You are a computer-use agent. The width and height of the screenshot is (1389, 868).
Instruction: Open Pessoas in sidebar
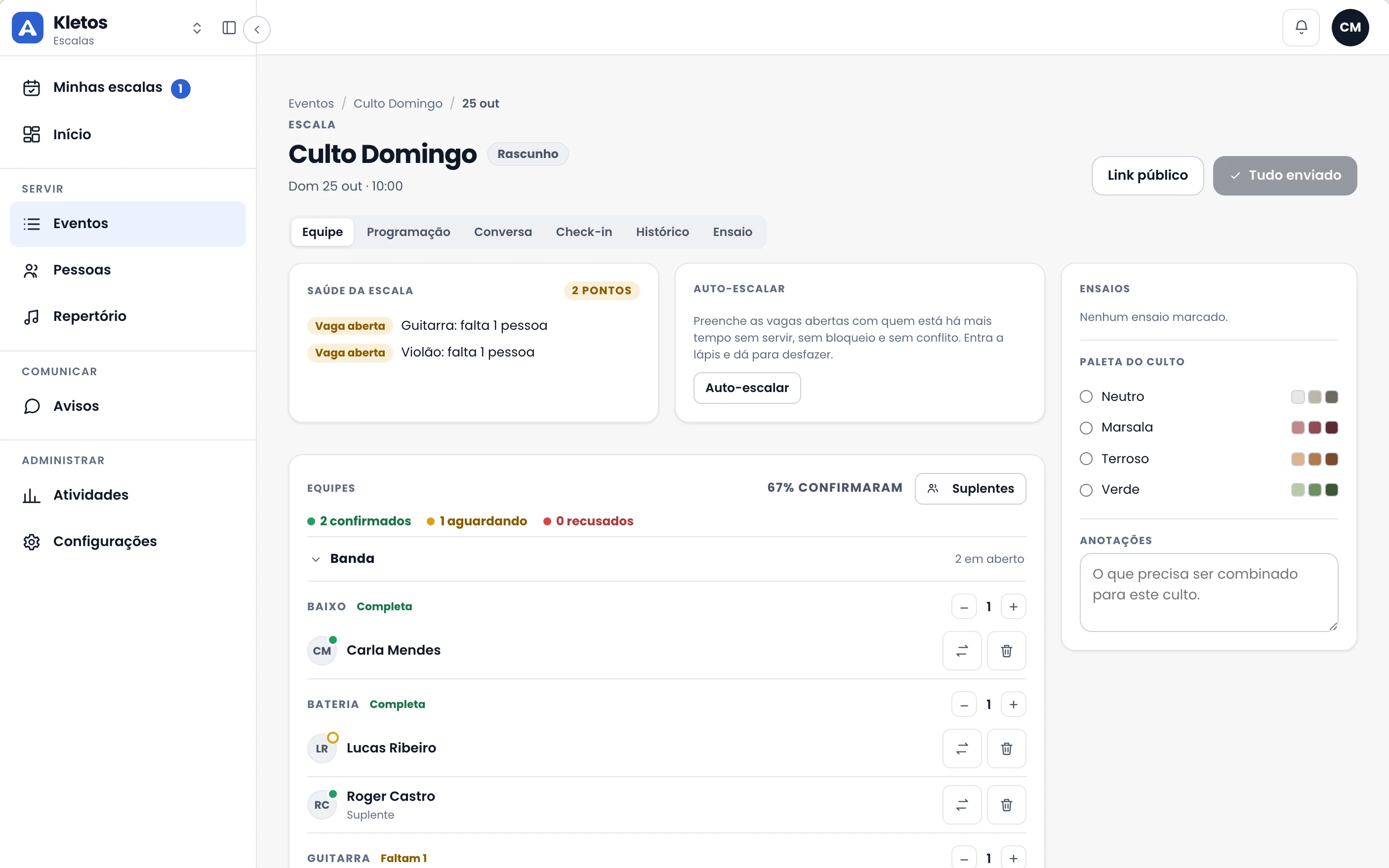coord(127,270)
